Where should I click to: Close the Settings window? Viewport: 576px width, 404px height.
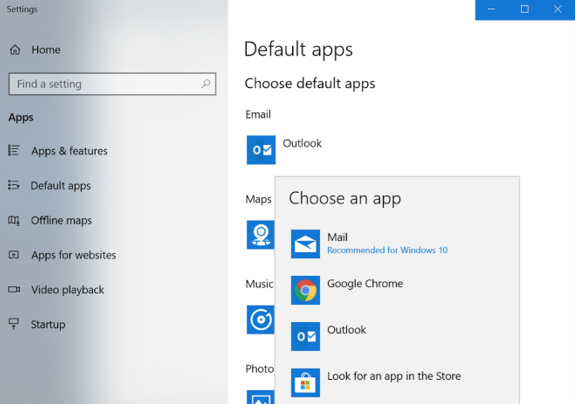pos(558,9)
